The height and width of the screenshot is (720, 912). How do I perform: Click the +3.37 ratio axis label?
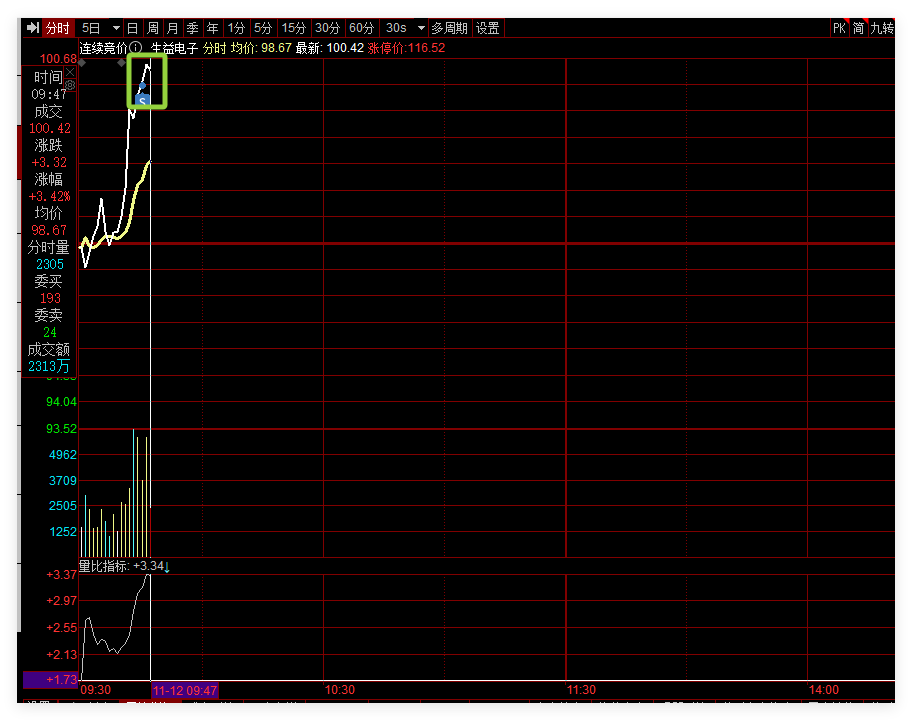pos(62,575)
